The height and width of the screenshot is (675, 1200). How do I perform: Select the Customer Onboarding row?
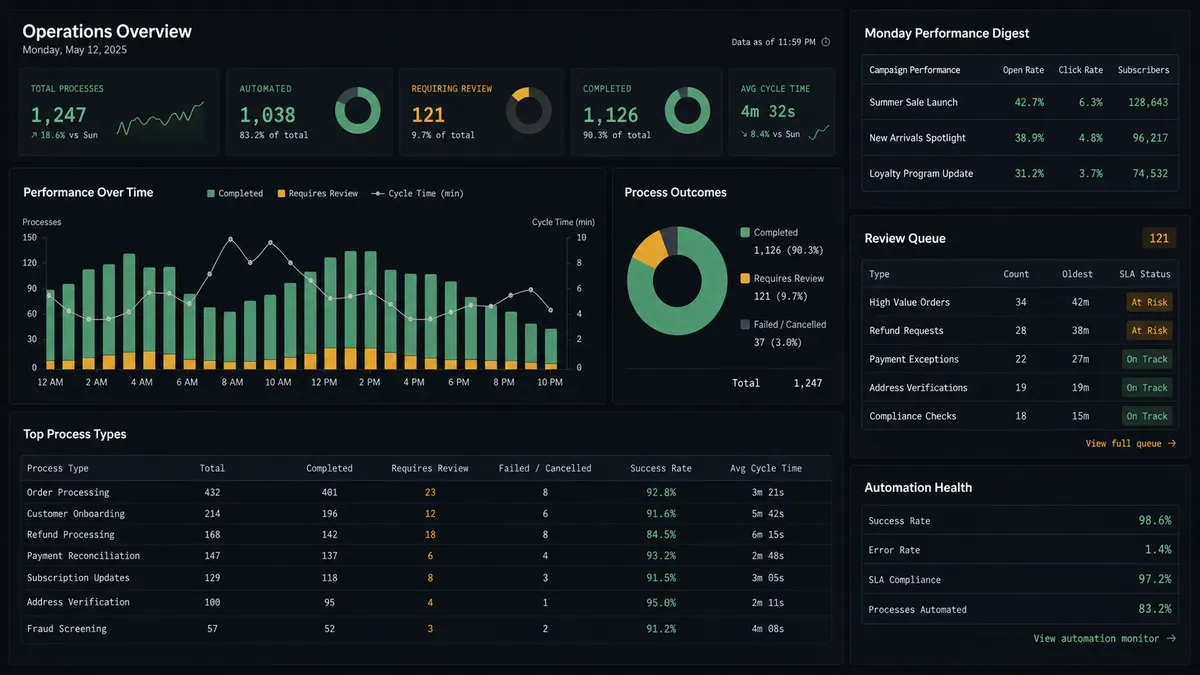point(426,514)
